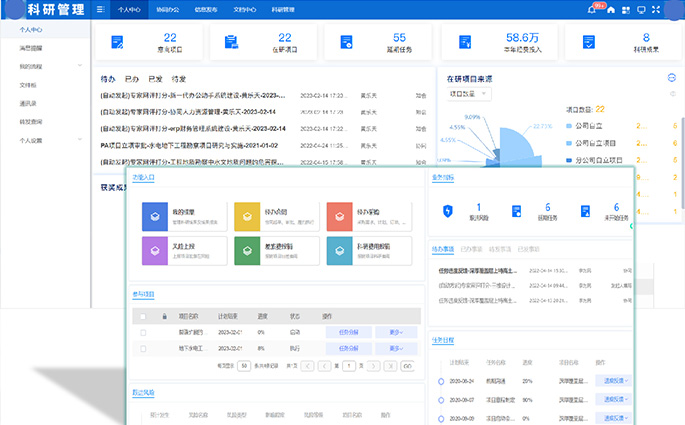The height and width of the screenshot is (425, 685).
Task: Click the GO pagination button
Action: point(407,366)
